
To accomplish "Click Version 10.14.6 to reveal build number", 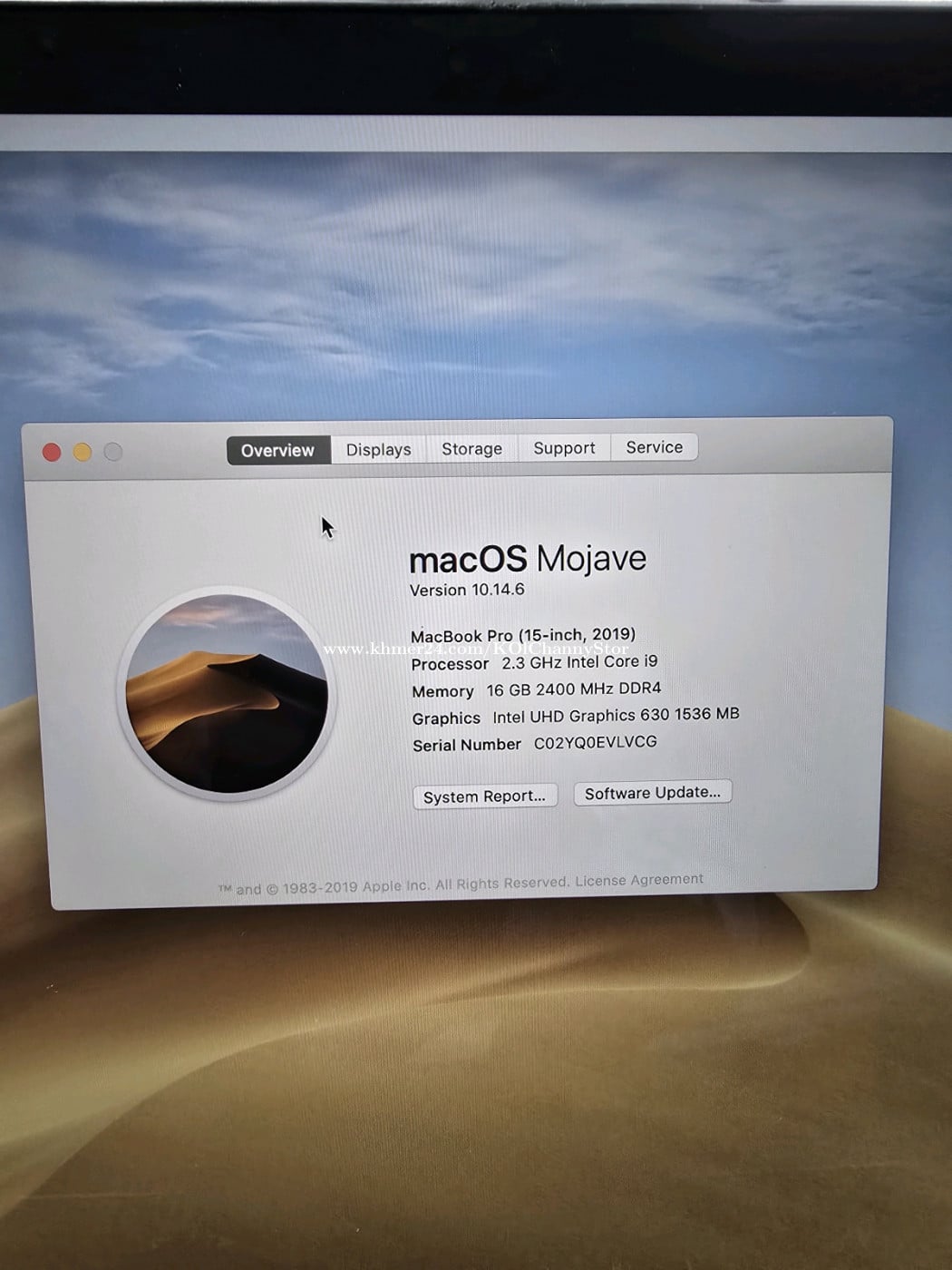I will point(467,590).
